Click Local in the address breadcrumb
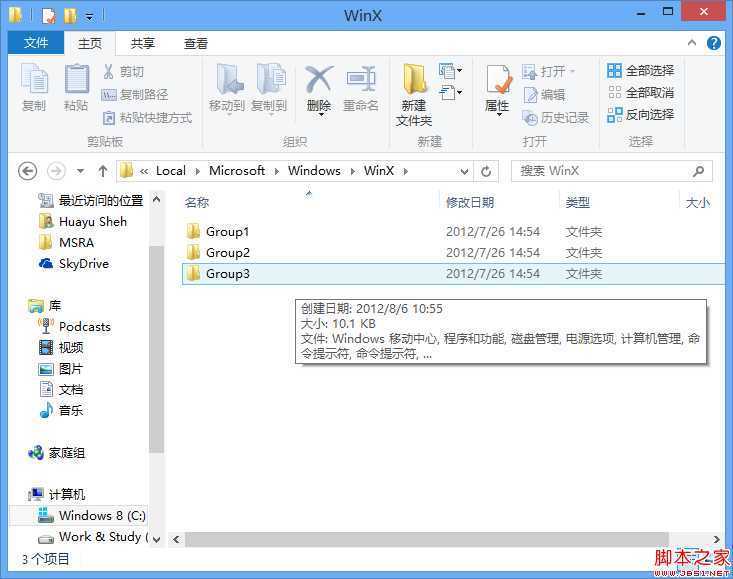The height and width of the screenshot is (579, 733). click(171, 171)
